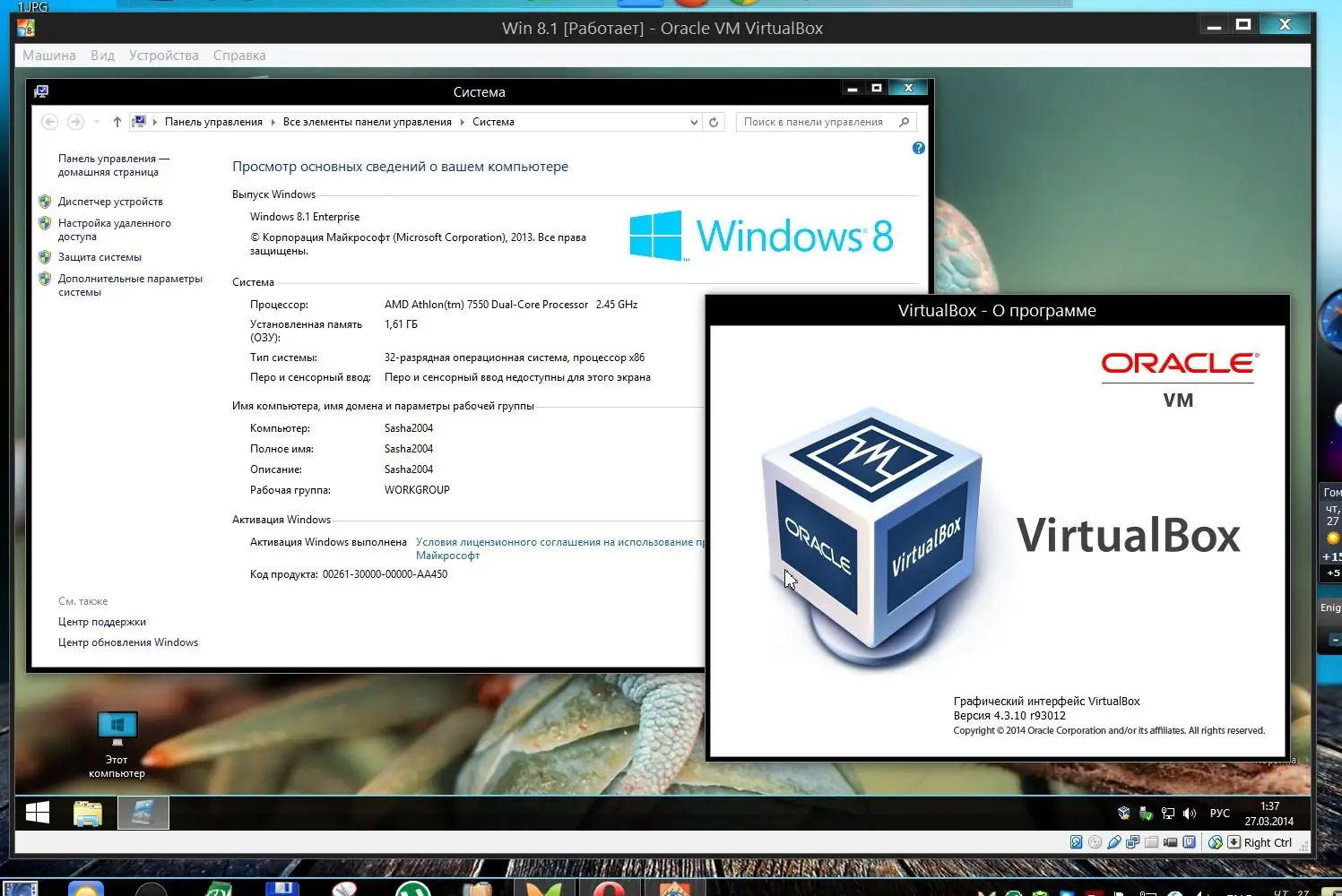The height and width of the screenshot is (896, 1342).
Task: Open Центр обновления Windows link
Action: point(128,642)
